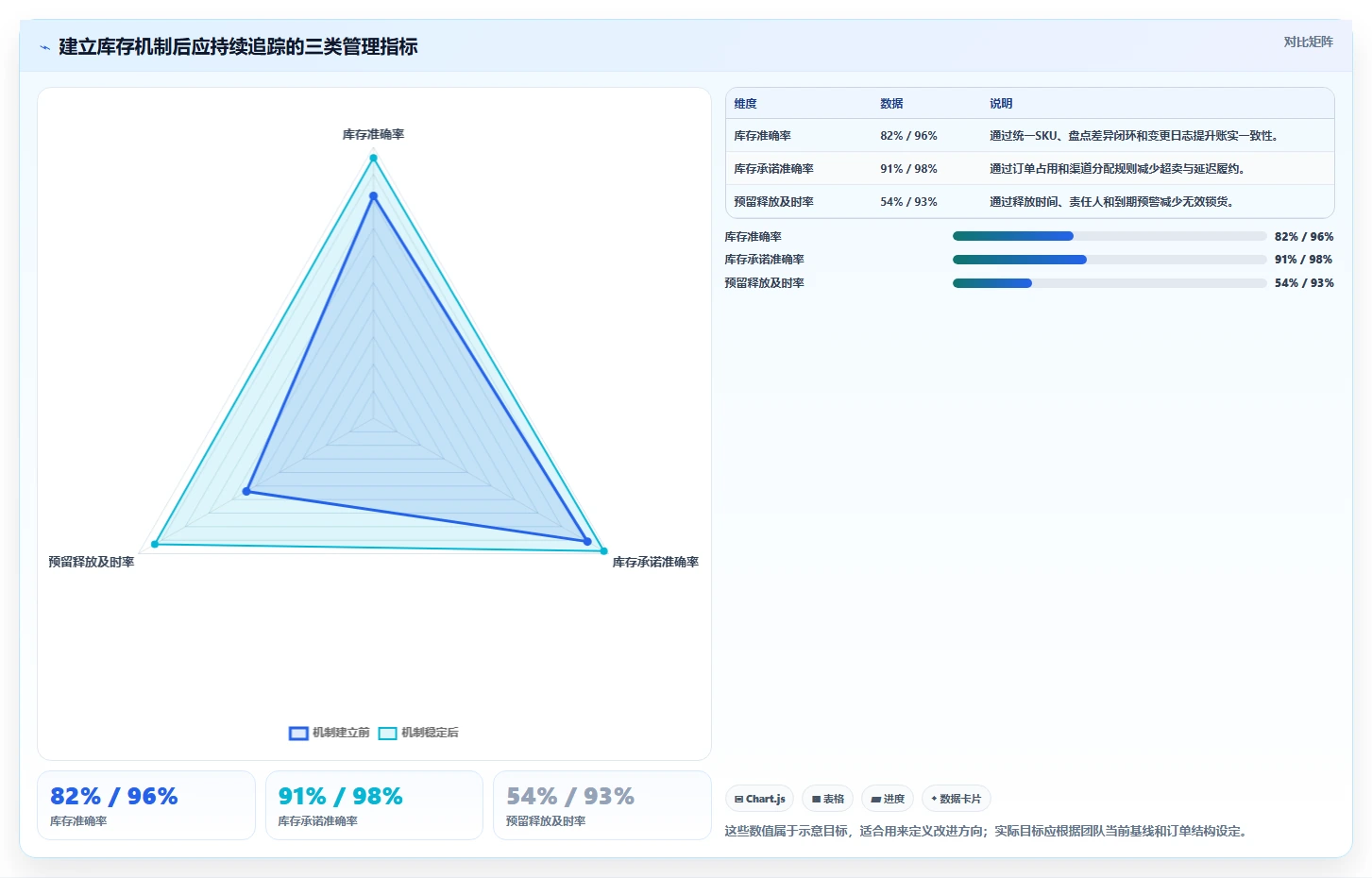
Task: Click the 数据卡片 tag chip
Action: tap(956, 799)
